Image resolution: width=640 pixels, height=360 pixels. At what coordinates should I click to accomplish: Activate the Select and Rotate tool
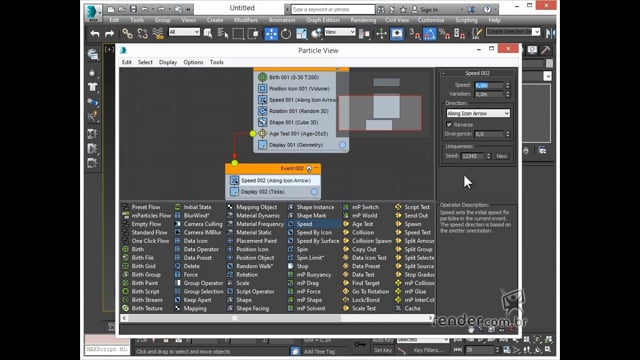[x=286, y=33]
